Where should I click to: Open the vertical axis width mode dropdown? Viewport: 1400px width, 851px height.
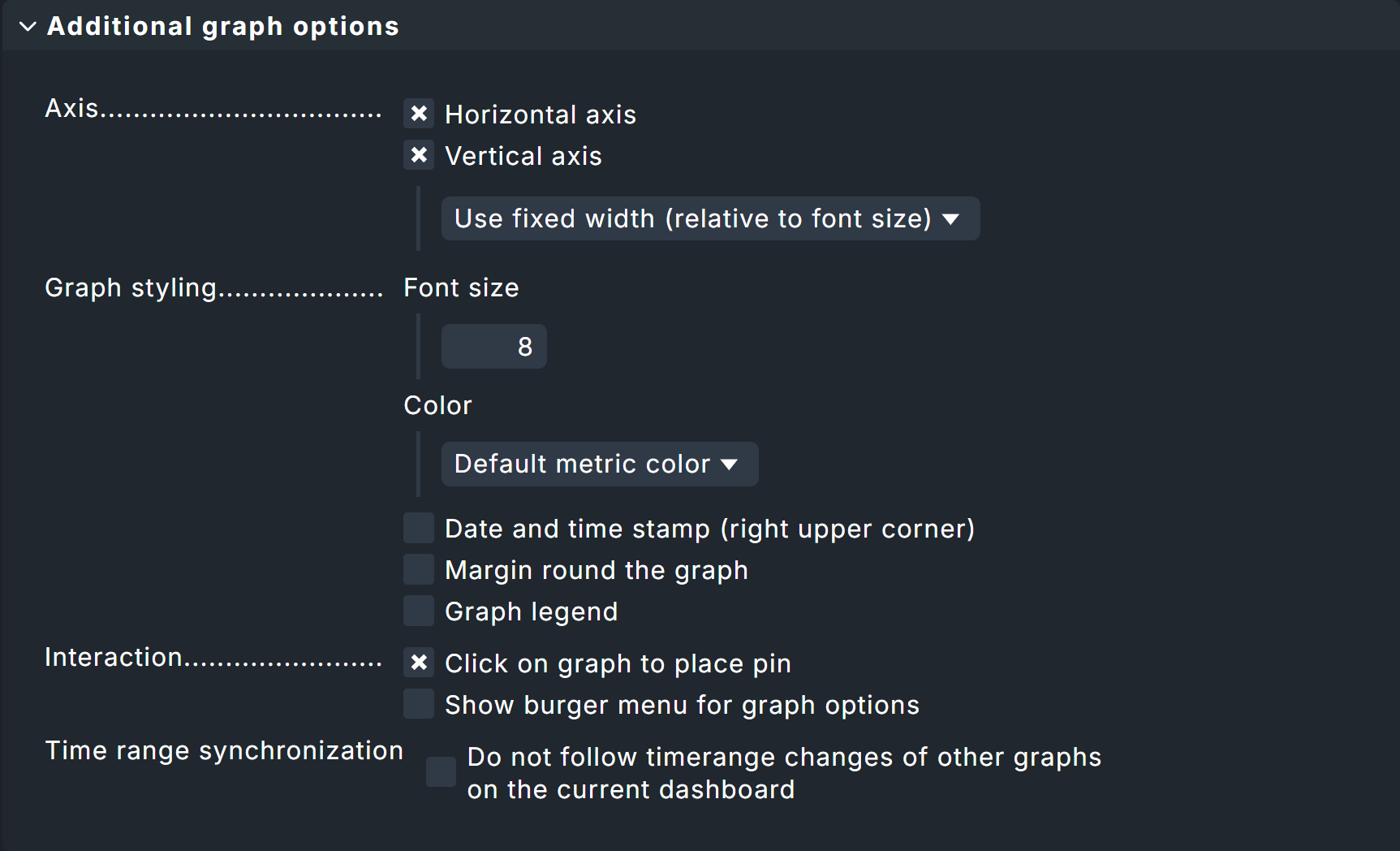(709, 218)
